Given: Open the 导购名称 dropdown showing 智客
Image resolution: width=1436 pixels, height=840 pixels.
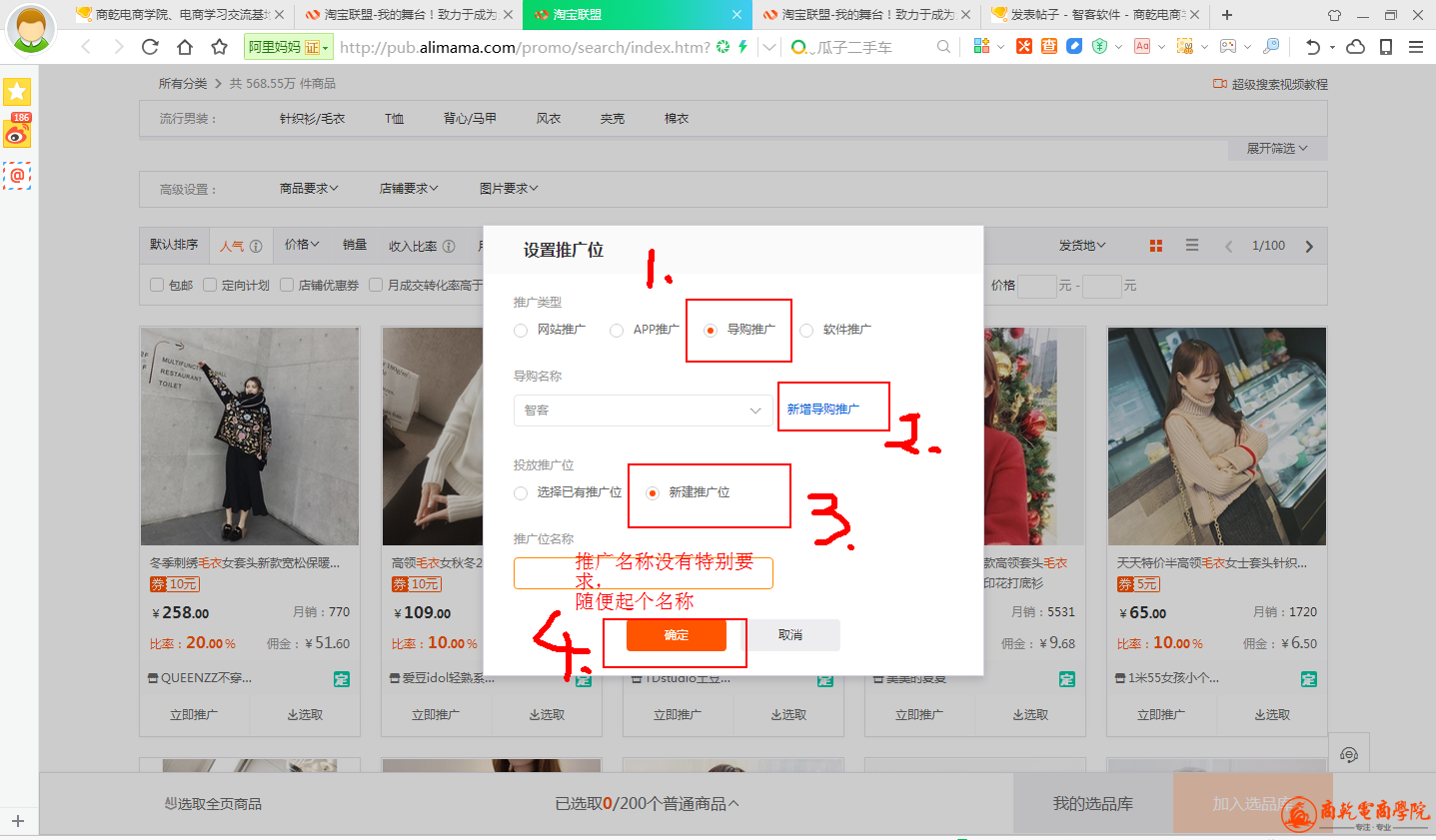Looking at the screenshot, I should (643, 411).
